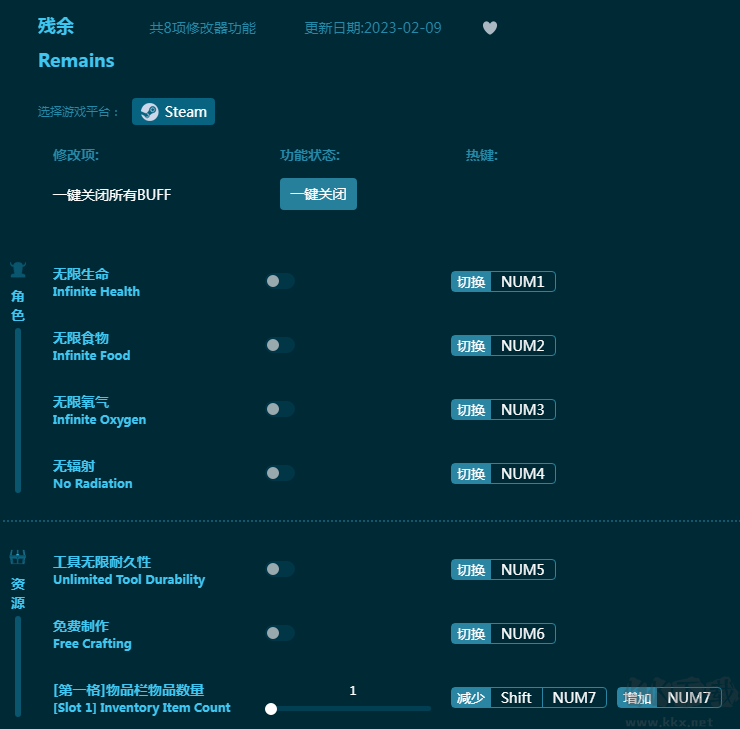The height and width of the screenshot is (729, 740).
Task: Click the NUM7 key for 增加
Action: 689,697
